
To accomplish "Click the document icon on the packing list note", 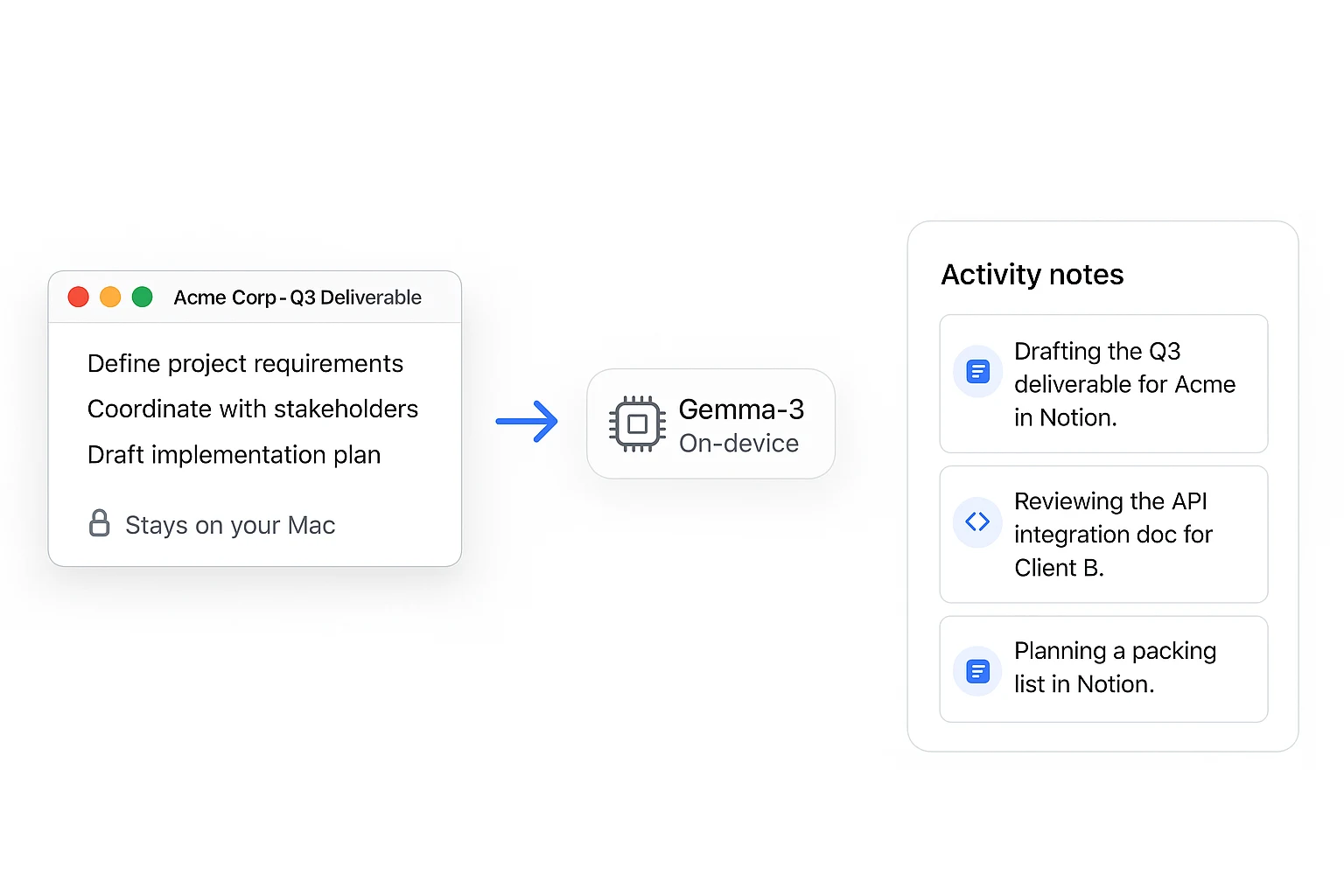I will pos(977,671).
